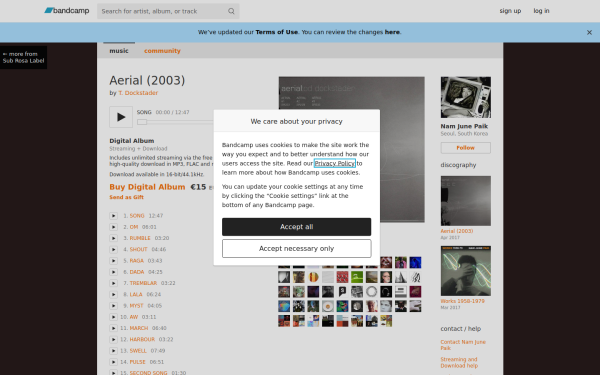Open Aerial (2003) discography thumbnail
Screen dimensions: 600x375
pyautogui.click(x=466, y=201)
